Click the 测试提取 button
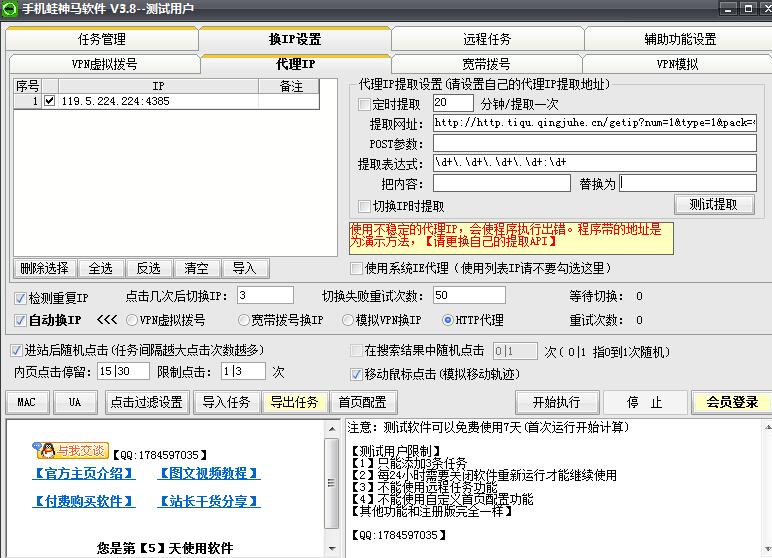The height and width of the screenshot is (558, 772). tap(713, 204)
